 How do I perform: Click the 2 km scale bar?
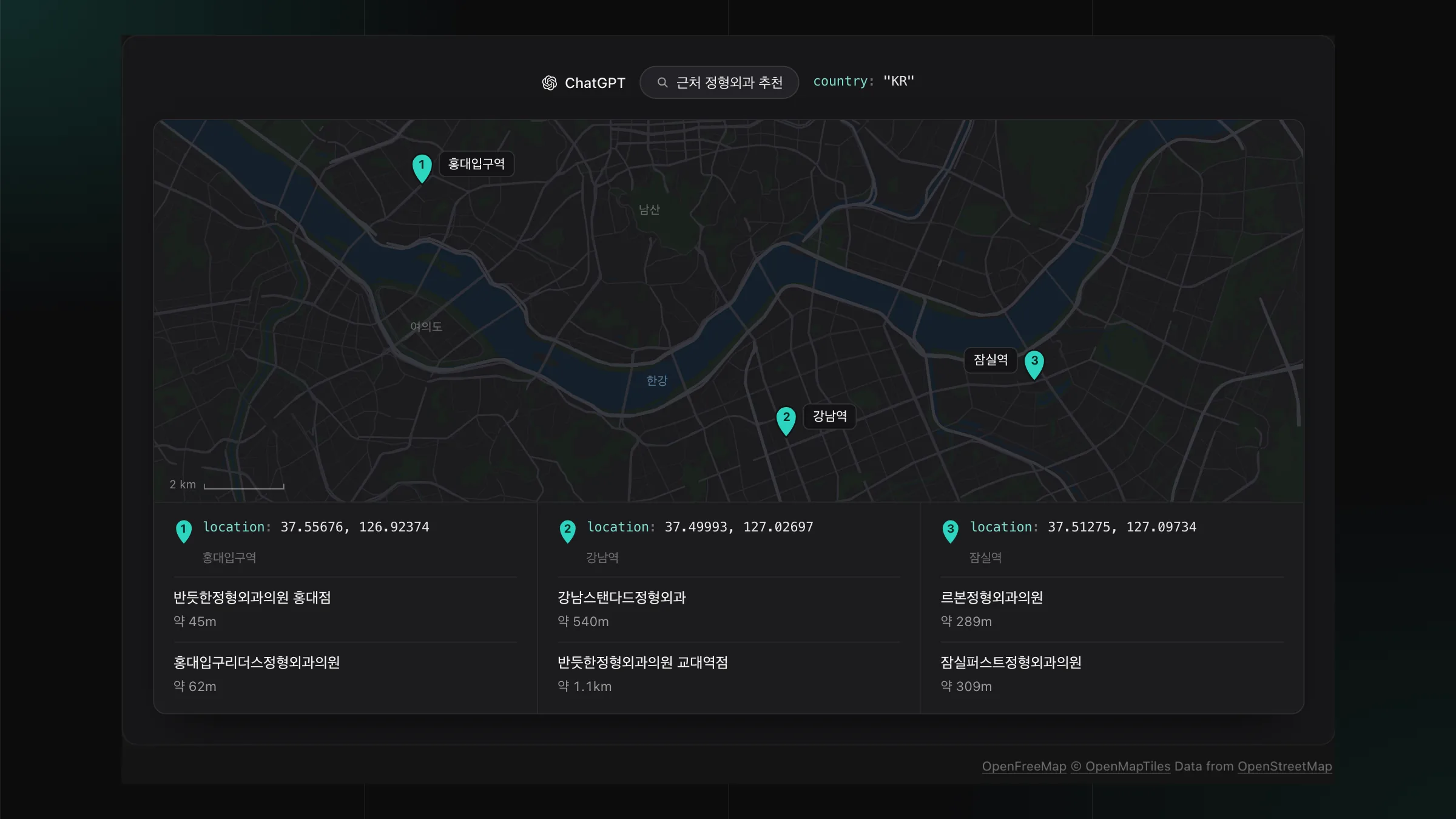click(x=227, y=485)
